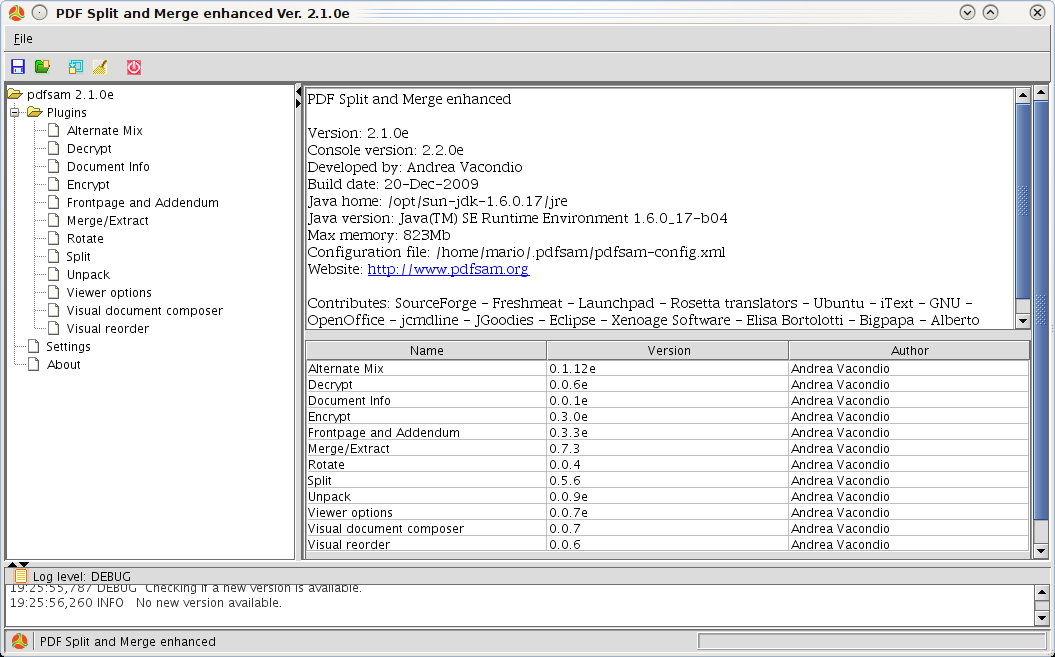
Task: Click the "Build date: 20-Dec-2009" line
Action: coord(393,184)
